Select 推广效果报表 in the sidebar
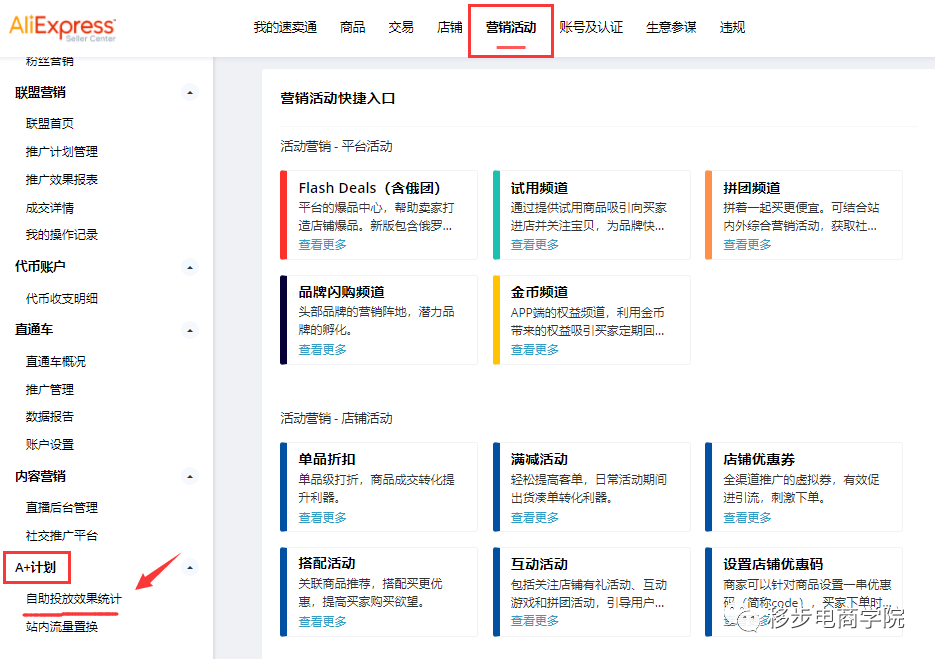 pyautogui.click(x=61, y=177)
